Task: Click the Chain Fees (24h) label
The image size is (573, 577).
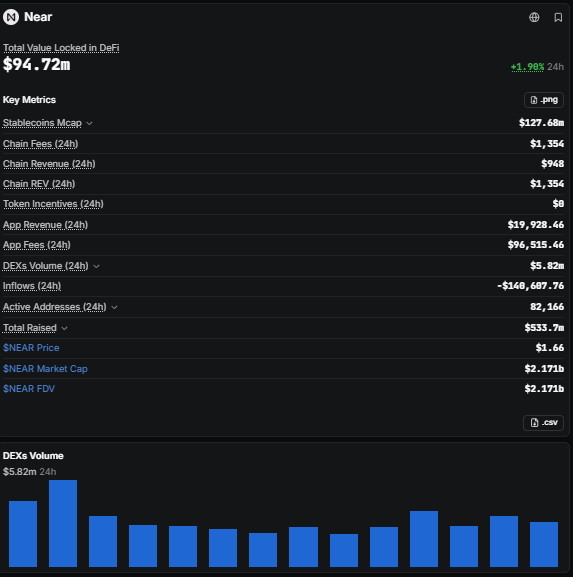Action: 40,144
